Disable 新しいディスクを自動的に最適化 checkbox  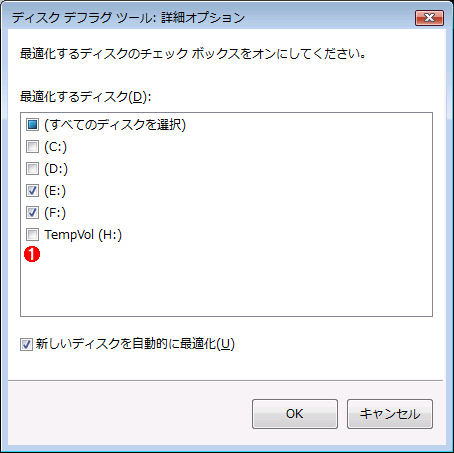coord(26,344)
